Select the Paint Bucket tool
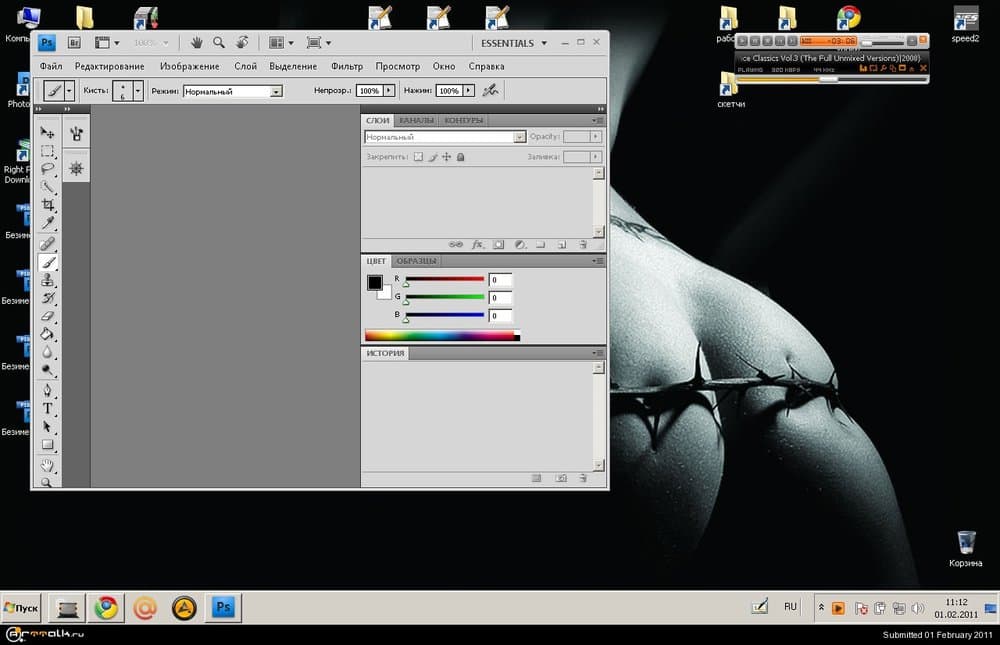The height and width of the screenshot is (645, 1000). pos(47,334)
